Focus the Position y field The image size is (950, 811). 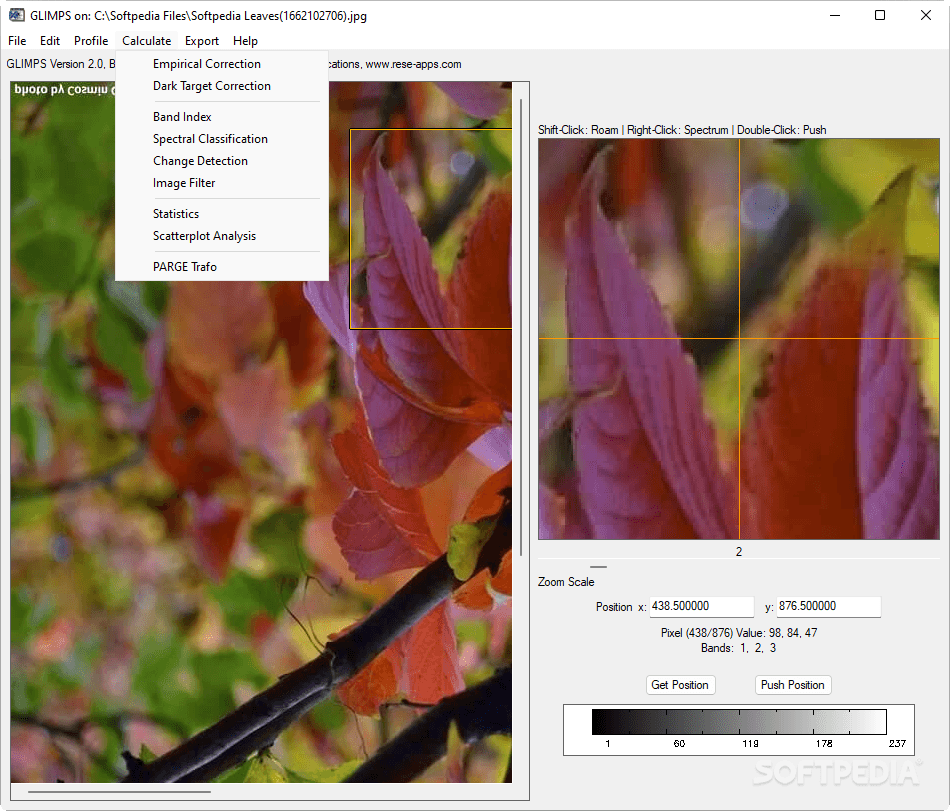click(828, 606)
